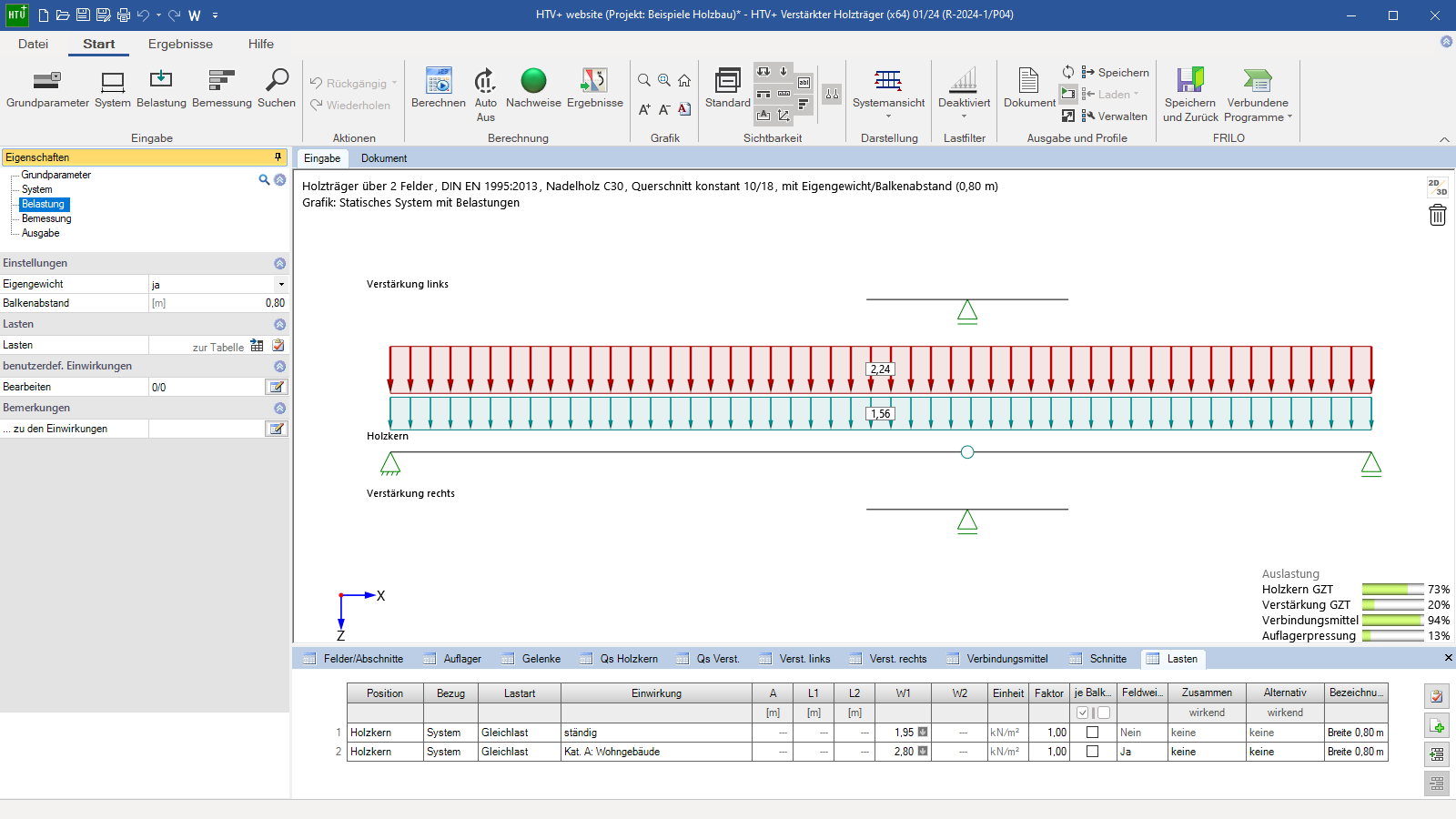Screen dimensions: 1456x819
Task: Click the red A font settings icon
Action: click(684, 109)
